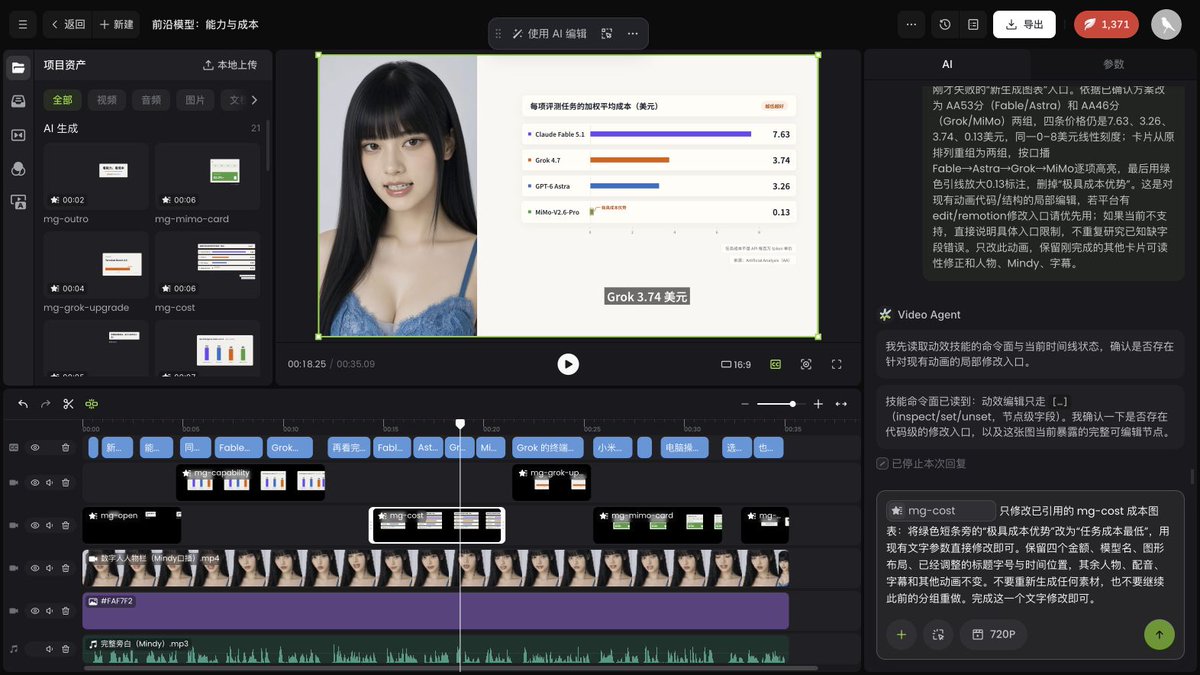
Task: Click the snapshot capture icon under preview
Action: [x=806, y=365]
